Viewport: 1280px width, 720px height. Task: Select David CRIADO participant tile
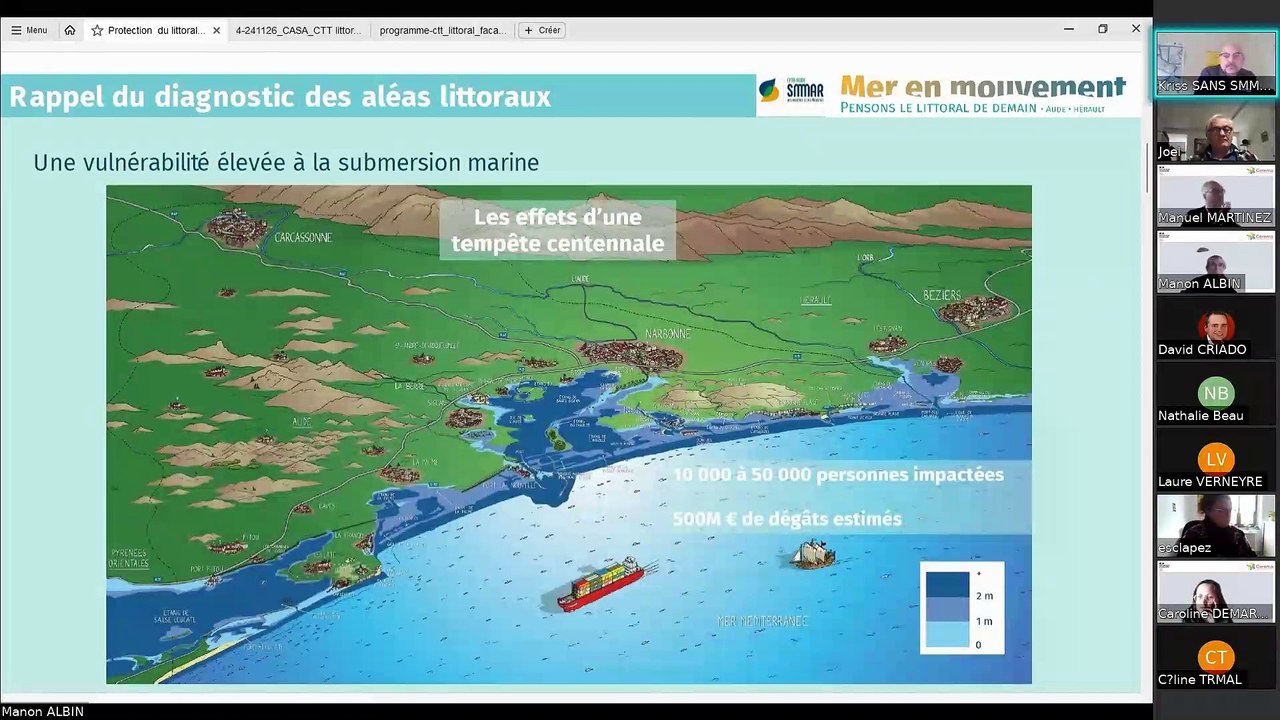[1216, 328]
